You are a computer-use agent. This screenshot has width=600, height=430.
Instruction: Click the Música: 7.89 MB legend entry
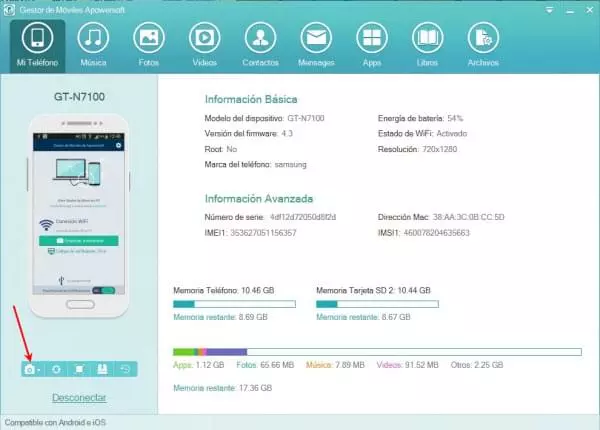335,365
